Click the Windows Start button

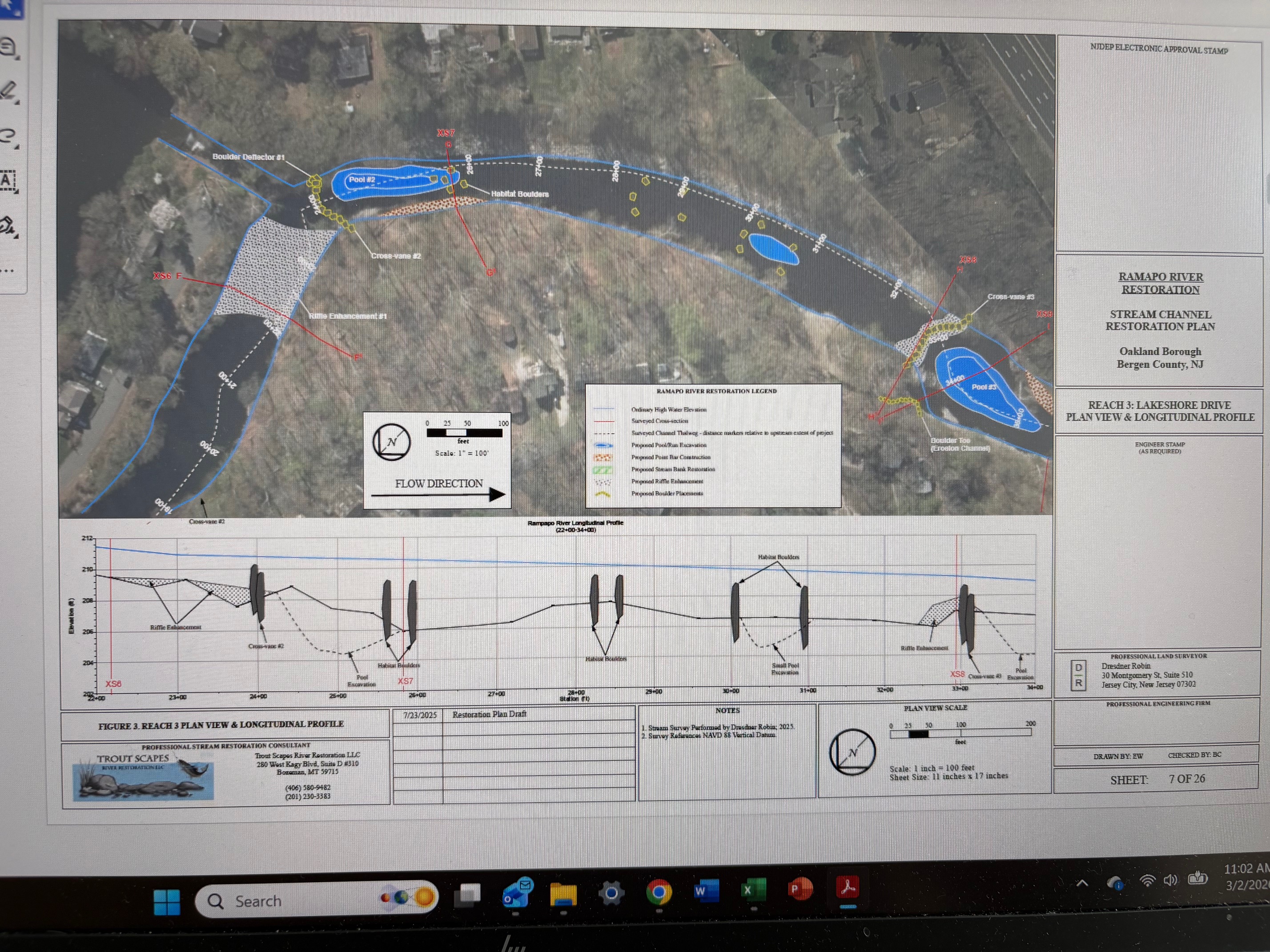tap(167, 901)
